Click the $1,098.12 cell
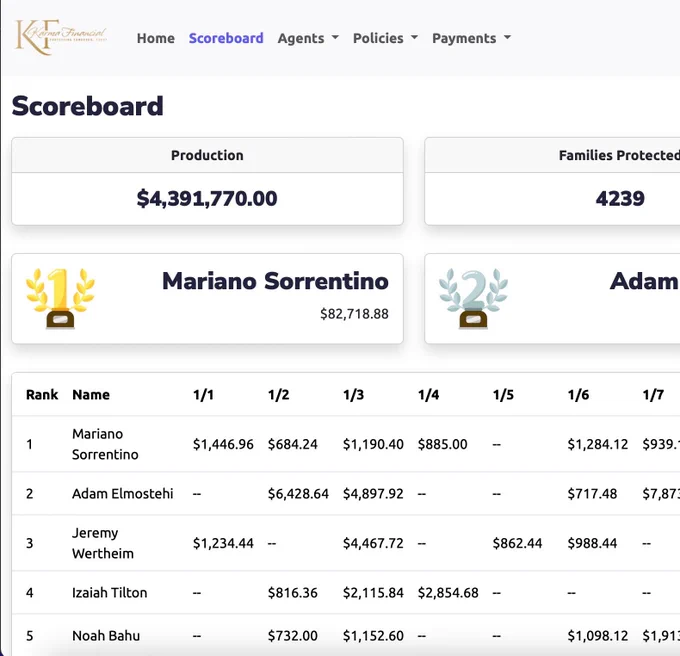The width and height of the screenshot is (680, 656). (x=598, y=636)
